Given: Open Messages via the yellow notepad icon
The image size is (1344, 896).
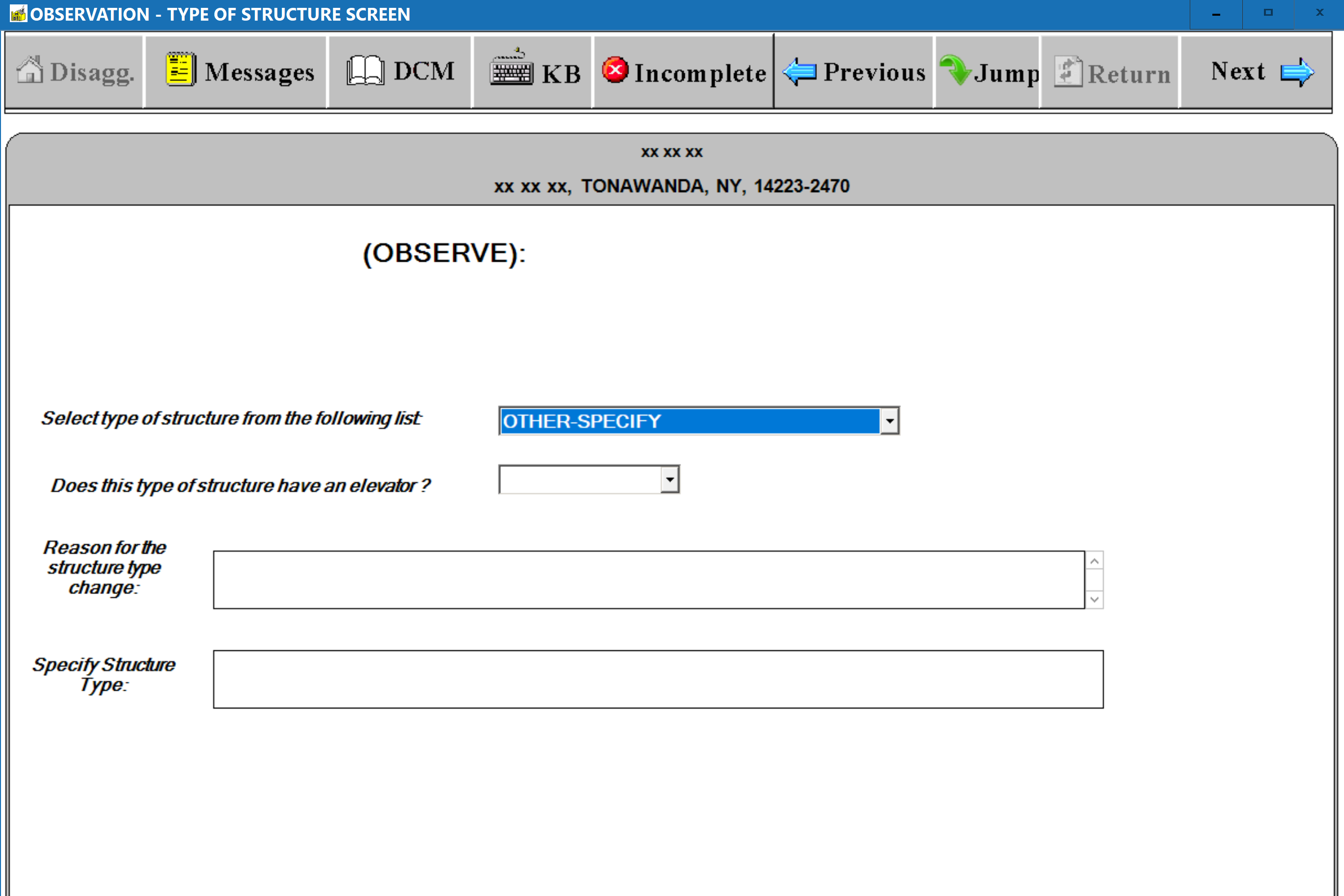Looking at the screenshot, I should [181, 70].
